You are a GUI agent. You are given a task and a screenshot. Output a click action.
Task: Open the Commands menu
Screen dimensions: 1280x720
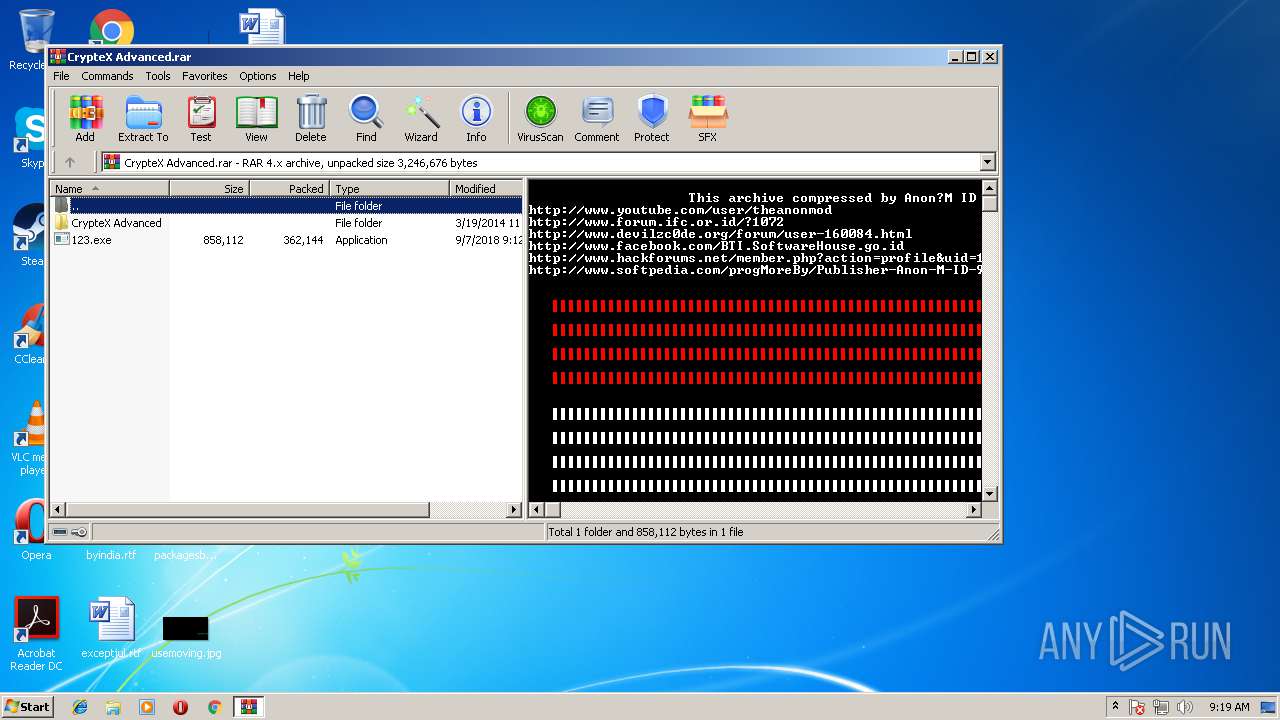coord(107,76)
